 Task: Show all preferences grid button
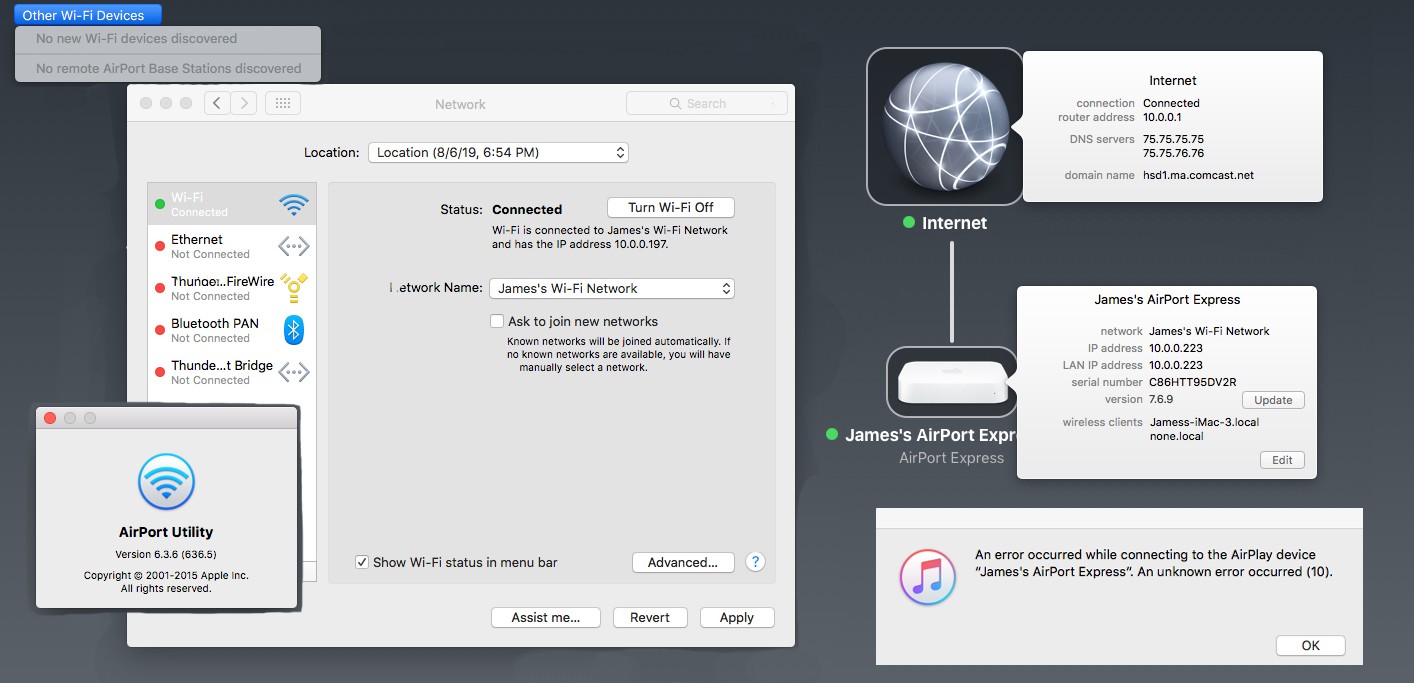coord(283,103)
